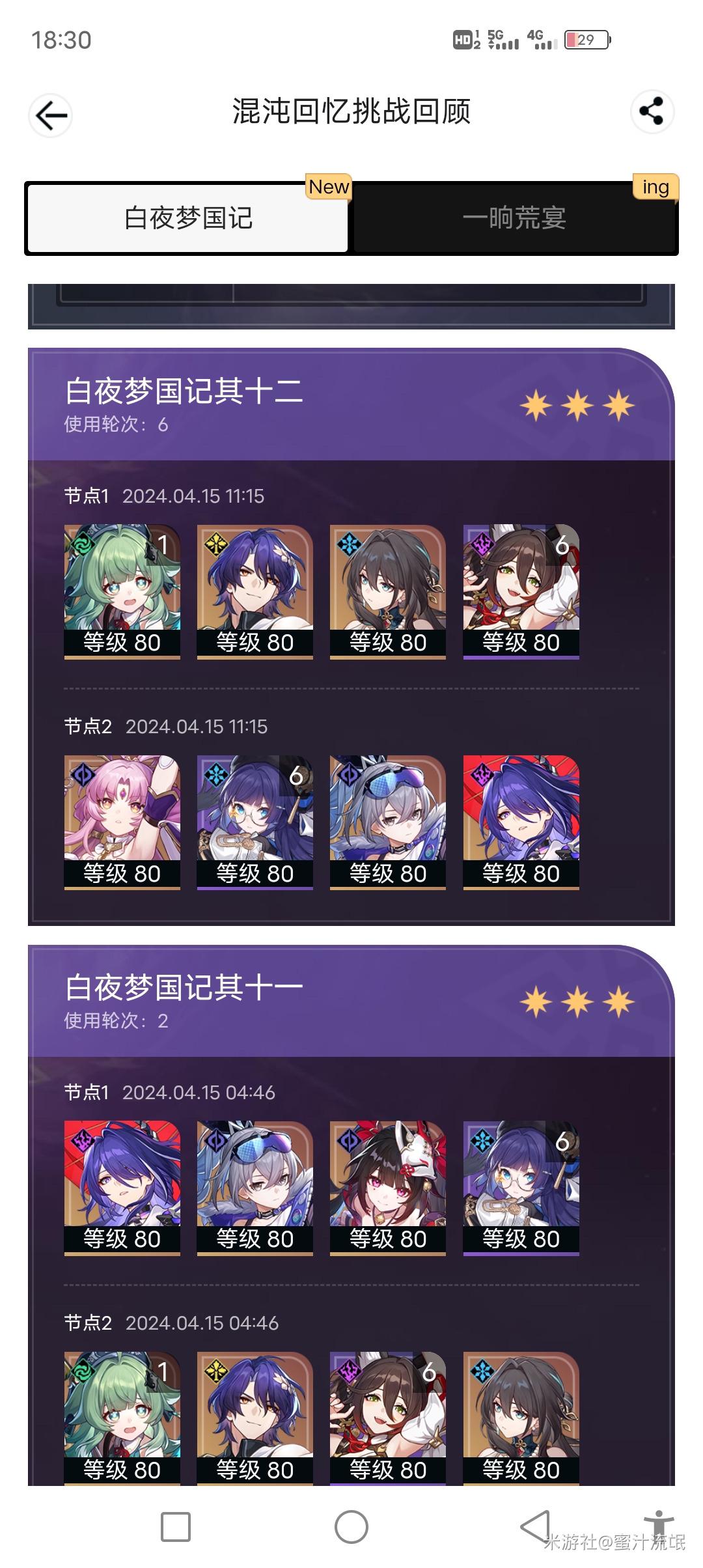The height and width of the screenshot is (1568, 703).
Task: Select pink-haired character in stage 12 node 2
Action: (122, 822)
